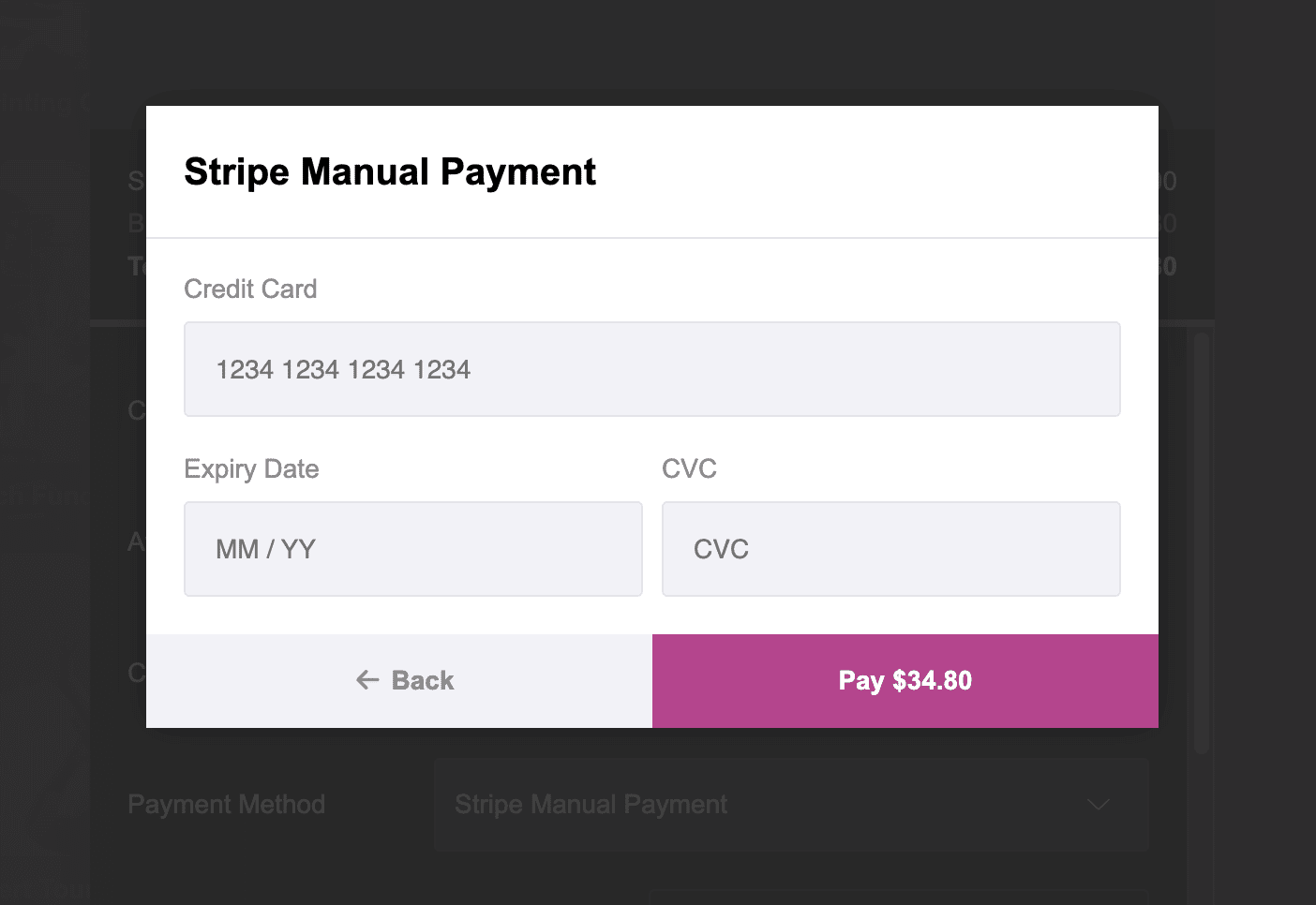This screenshot has width=1316, height=905.
Task: Click the MM / YY expiry field
Action: point(412,549)
